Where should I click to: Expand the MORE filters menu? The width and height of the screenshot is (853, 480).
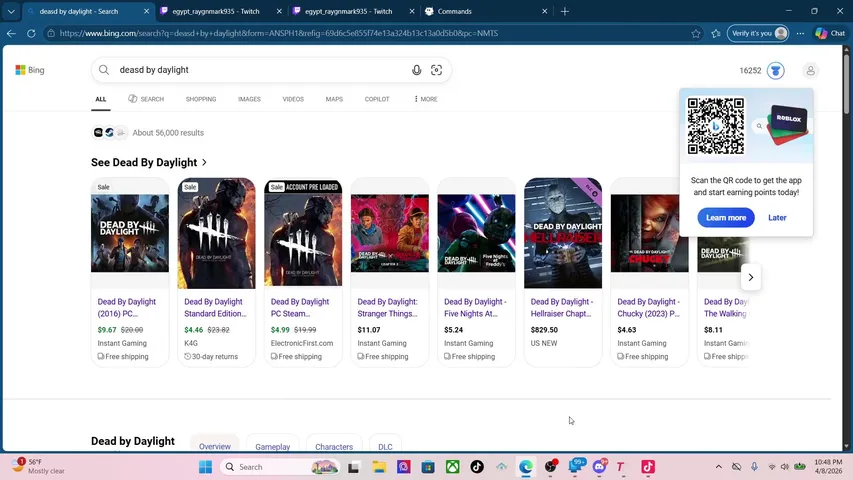coord(425,99)
